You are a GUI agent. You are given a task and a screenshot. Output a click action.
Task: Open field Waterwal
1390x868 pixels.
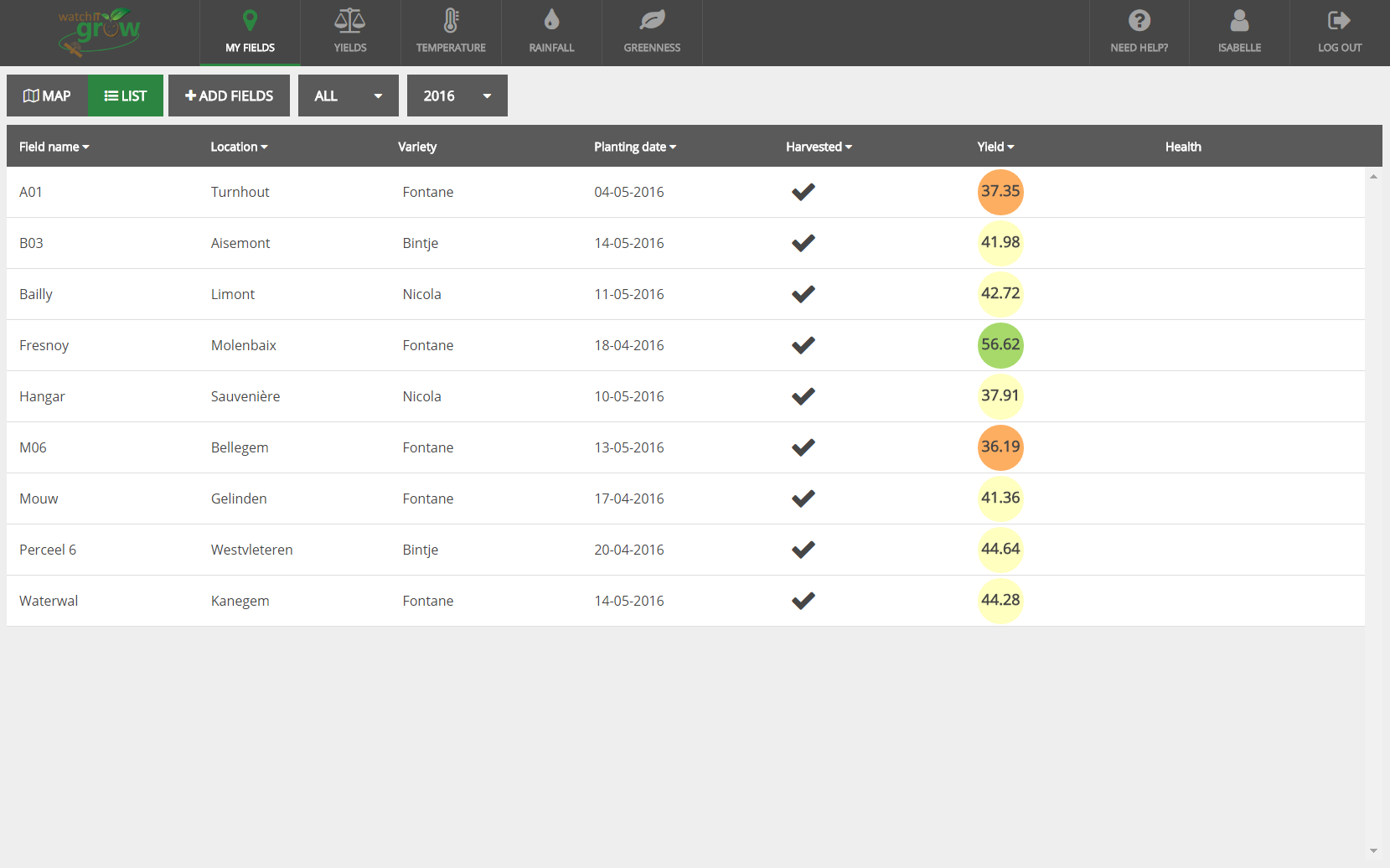click(x=49, y=601)
